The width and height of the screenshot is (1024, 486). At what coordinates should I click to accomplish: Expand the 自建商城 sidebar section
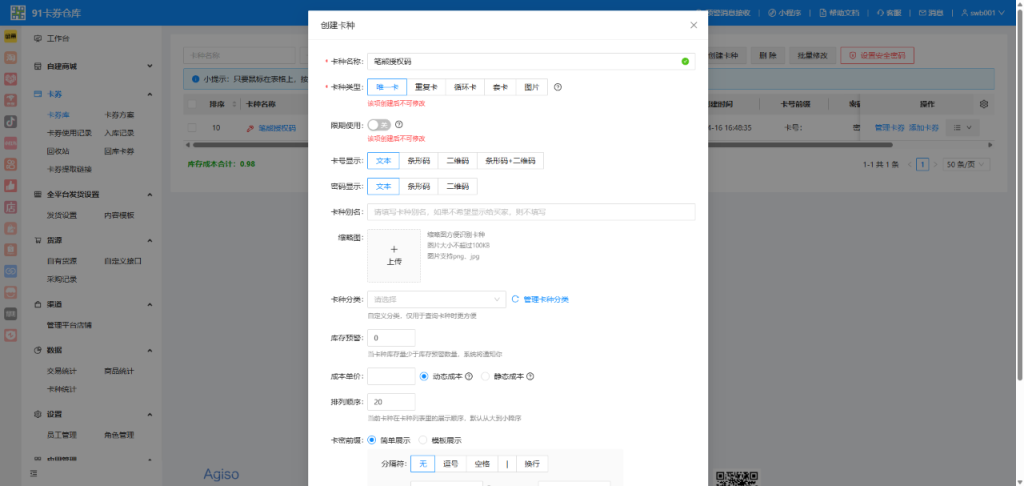coord(150,66)
